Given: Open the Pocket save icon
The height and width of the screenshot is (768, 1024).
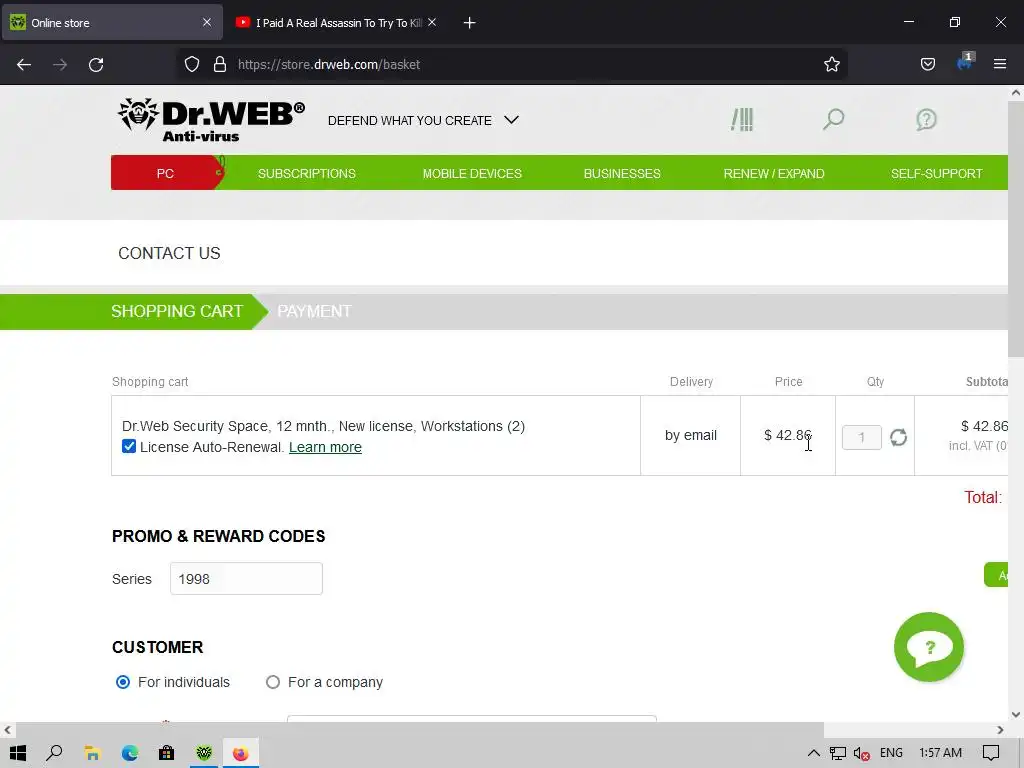Looking at the screenshot, I should [x=927, y=64].
